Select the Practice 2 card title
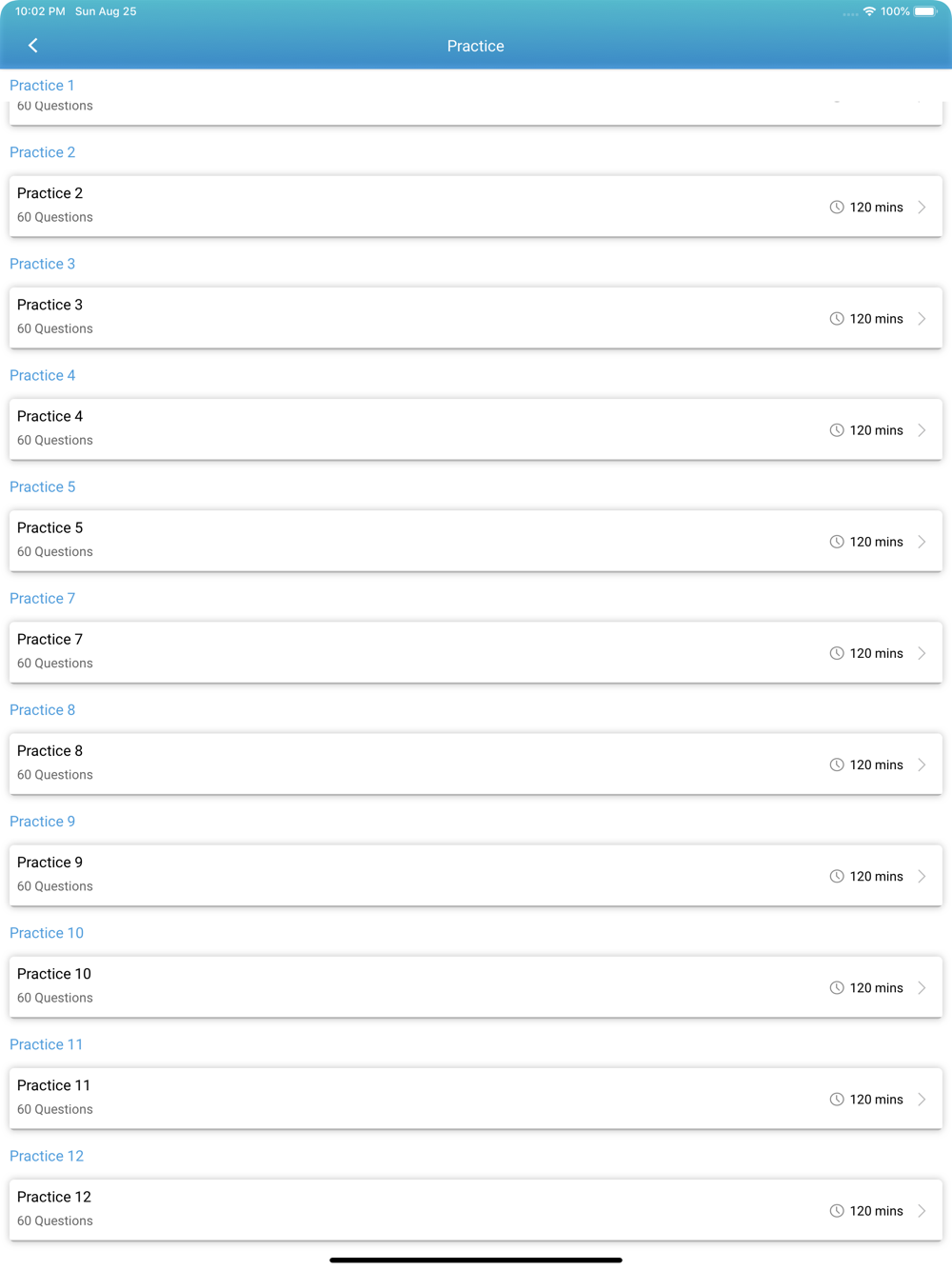The width and height of the screenshot is (952, 1270). pyautogui.click(x=50, y=193)
